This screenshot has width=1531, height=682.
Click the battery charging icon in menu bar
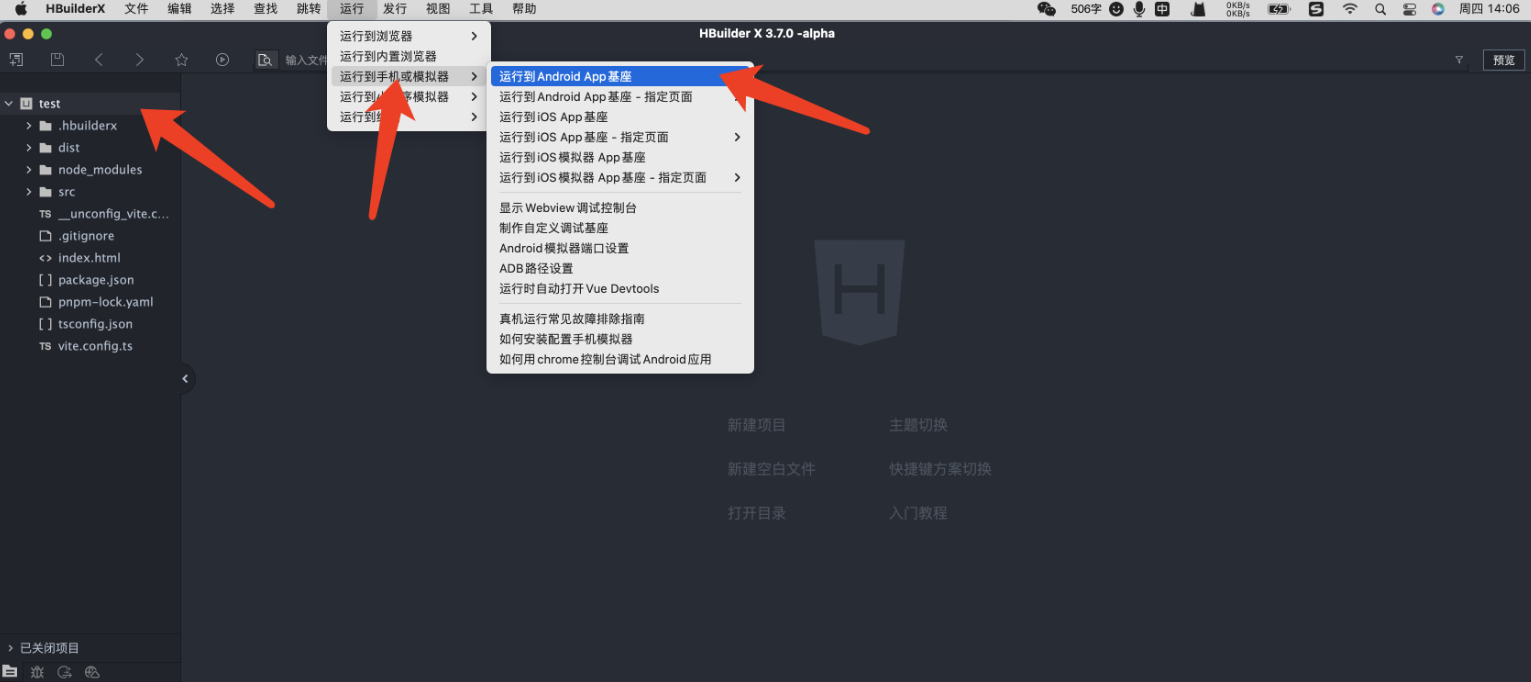[x=1279, y=9]
